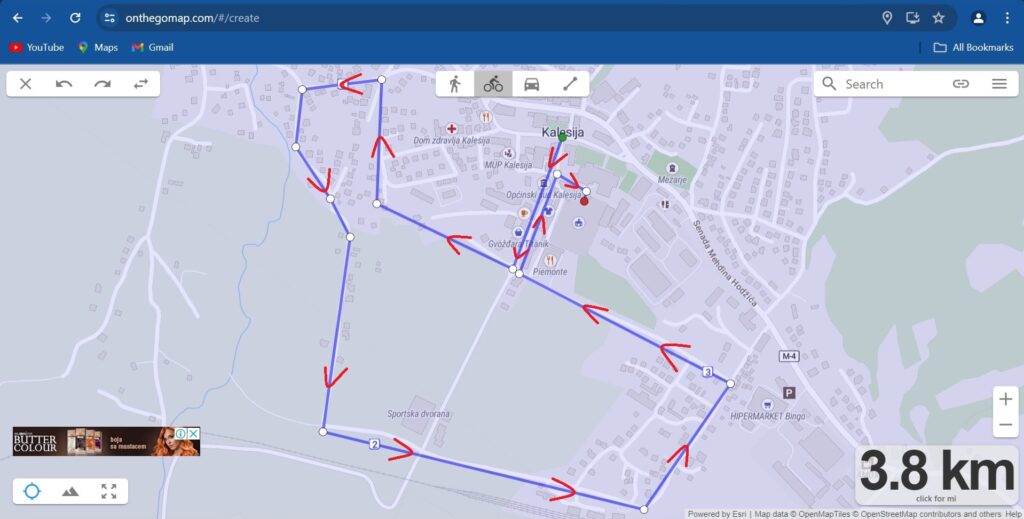The height and width of the screenshot is (519, 1024).
Task: Undo the last route point
Action: (64, 84)
